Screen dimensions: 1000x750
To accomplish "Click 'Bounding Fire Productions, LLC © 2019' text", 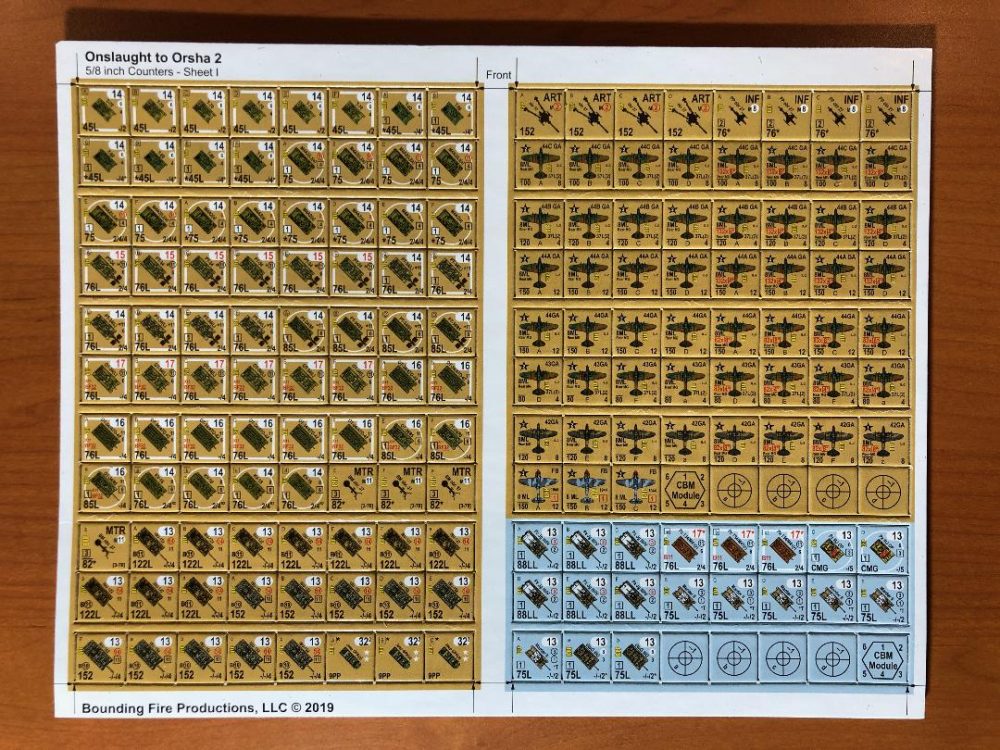I will (x=207, y=708).
